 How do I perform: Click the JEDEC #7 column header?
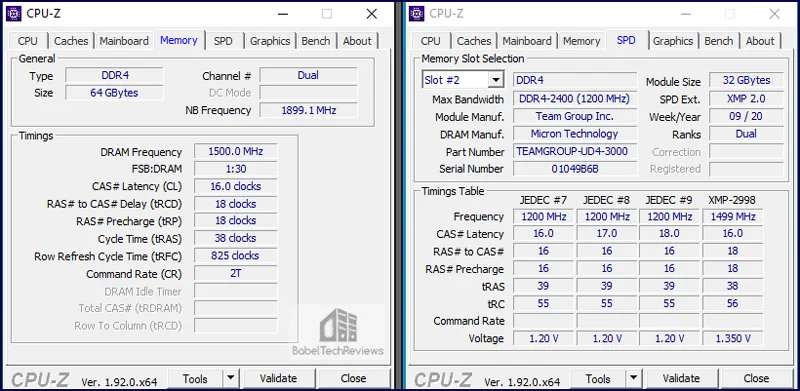tap(543, 200)
